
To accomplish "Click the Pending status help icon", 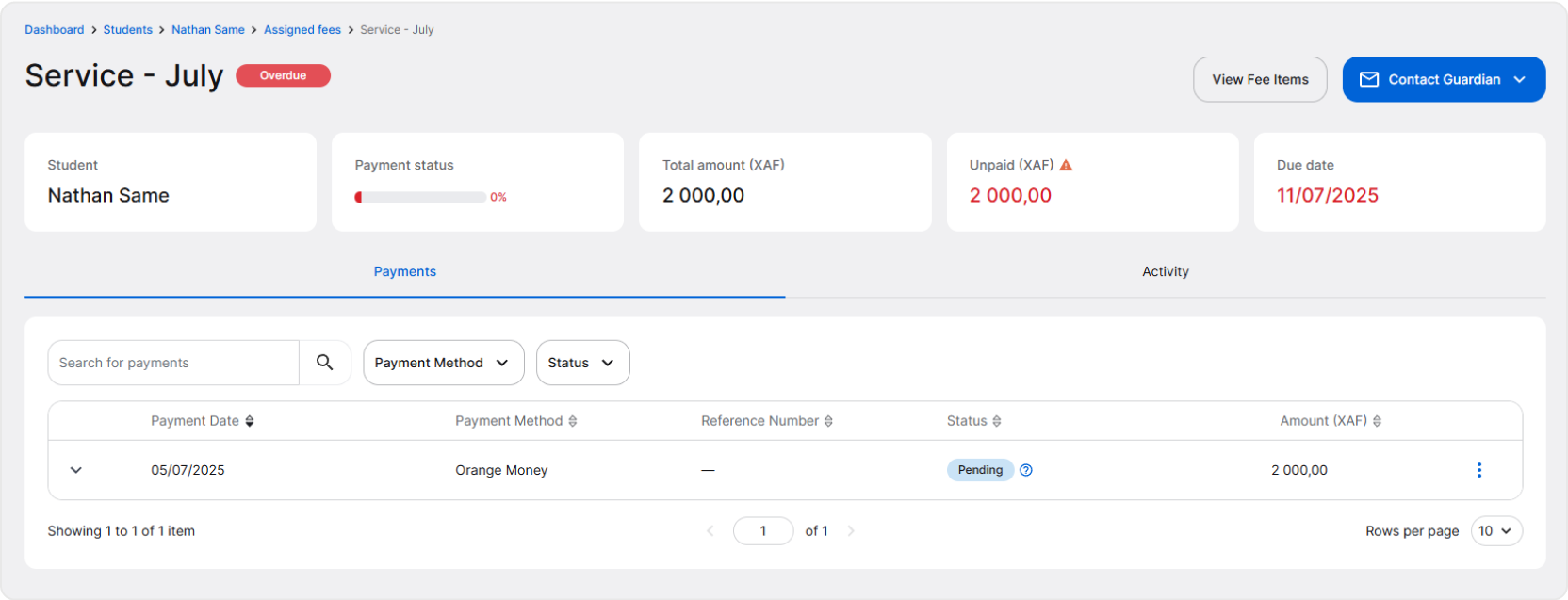I will coord(1026,470).
